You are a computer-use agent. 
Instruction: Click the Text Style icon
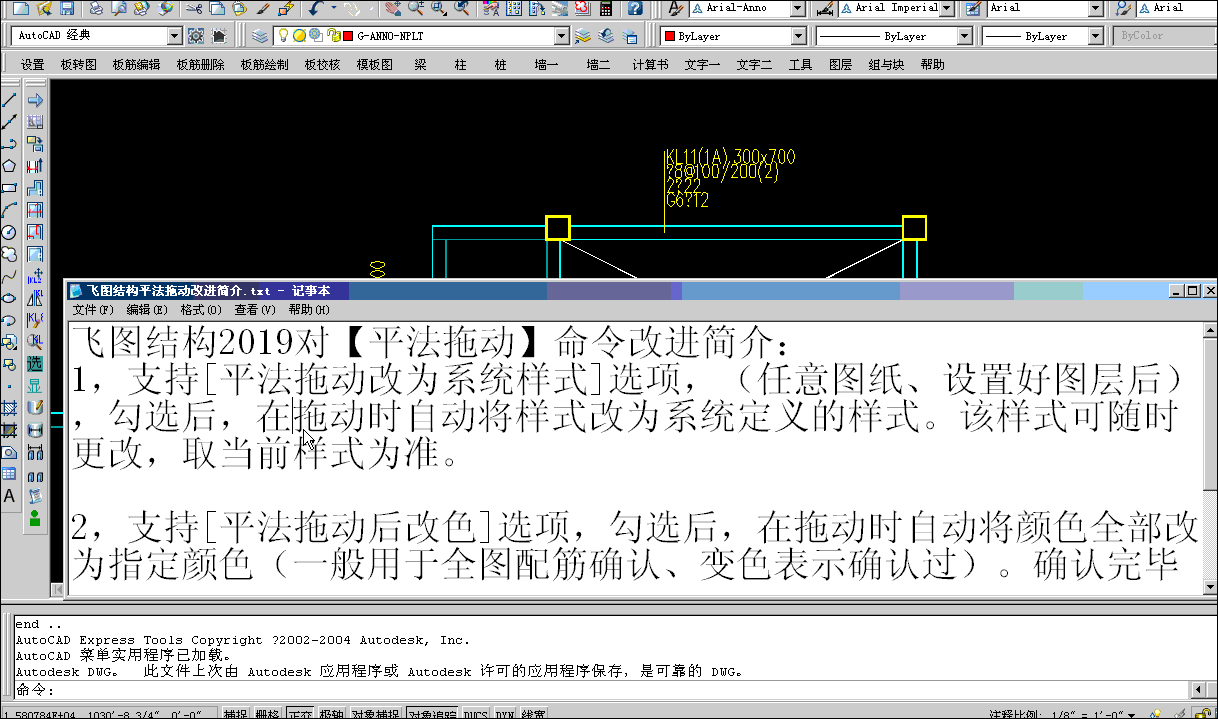pos(676,8)
